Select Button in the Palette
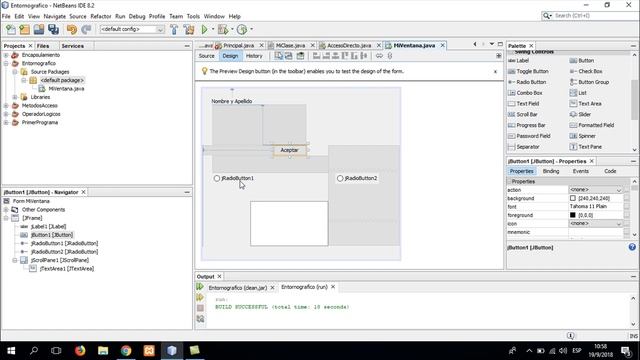This screenshot has width=640, height=360. [x=582, y=60]
